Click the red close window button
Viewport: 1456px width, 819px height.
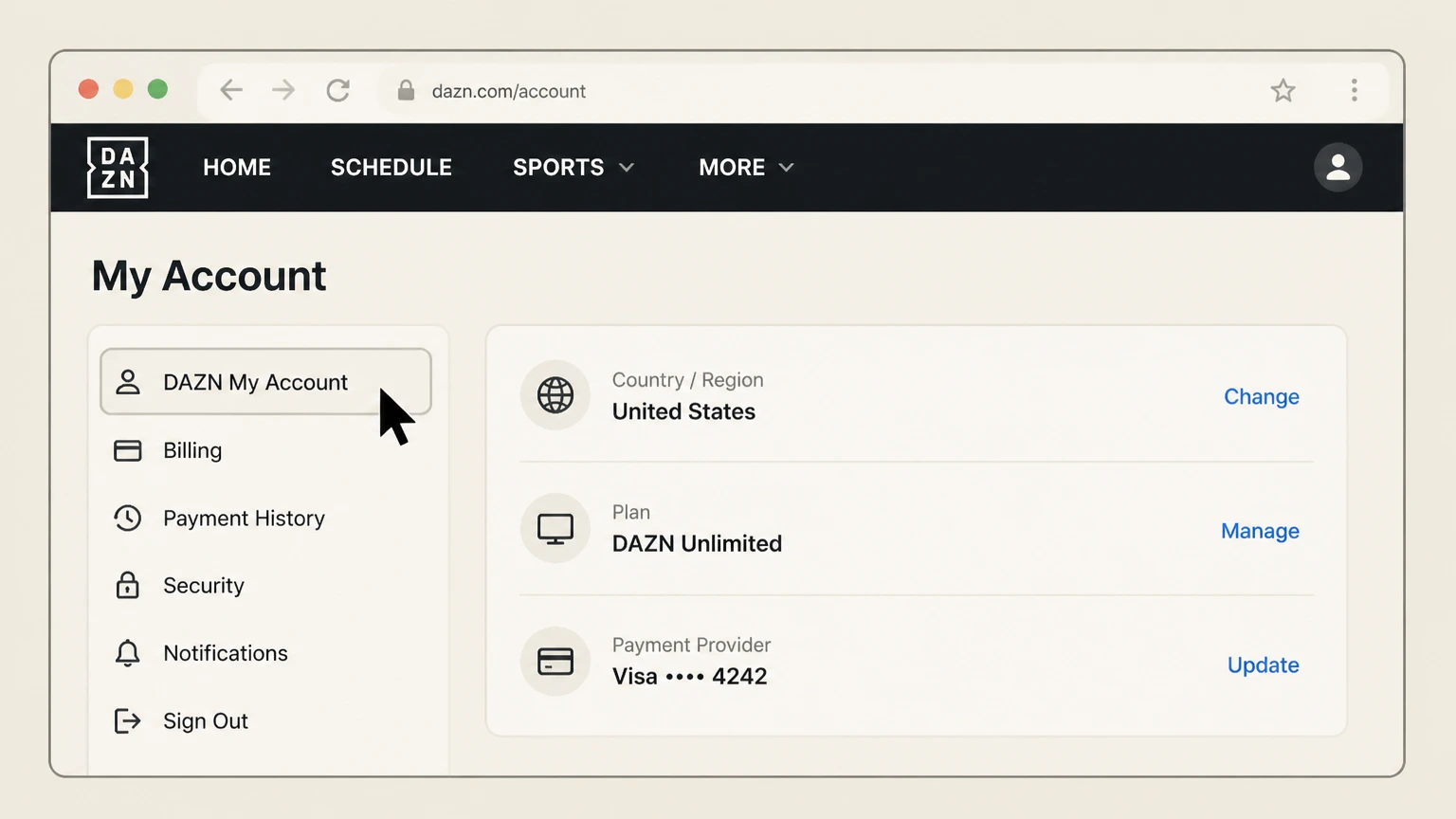88,89
